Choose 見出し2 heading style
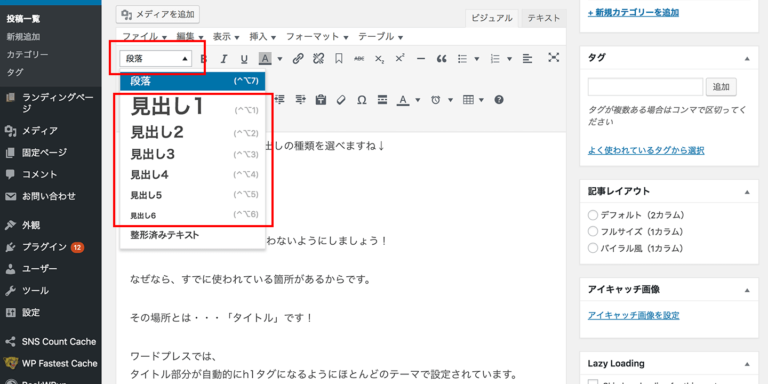This screenshot has width=768, height=384. click(192, 132)
